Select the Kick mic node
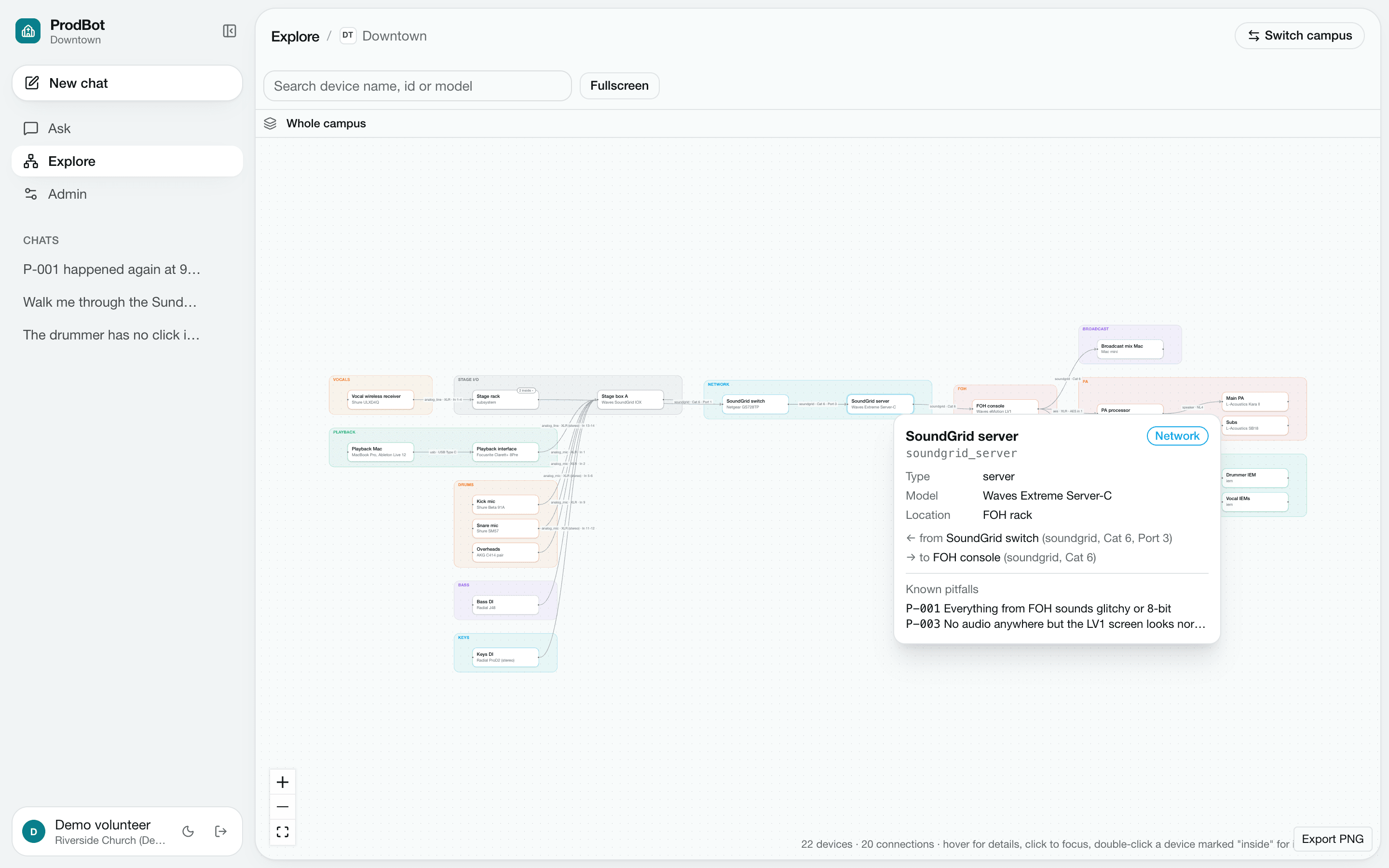The width and height of the screenshot is (1389, 868). pos(505,504)
